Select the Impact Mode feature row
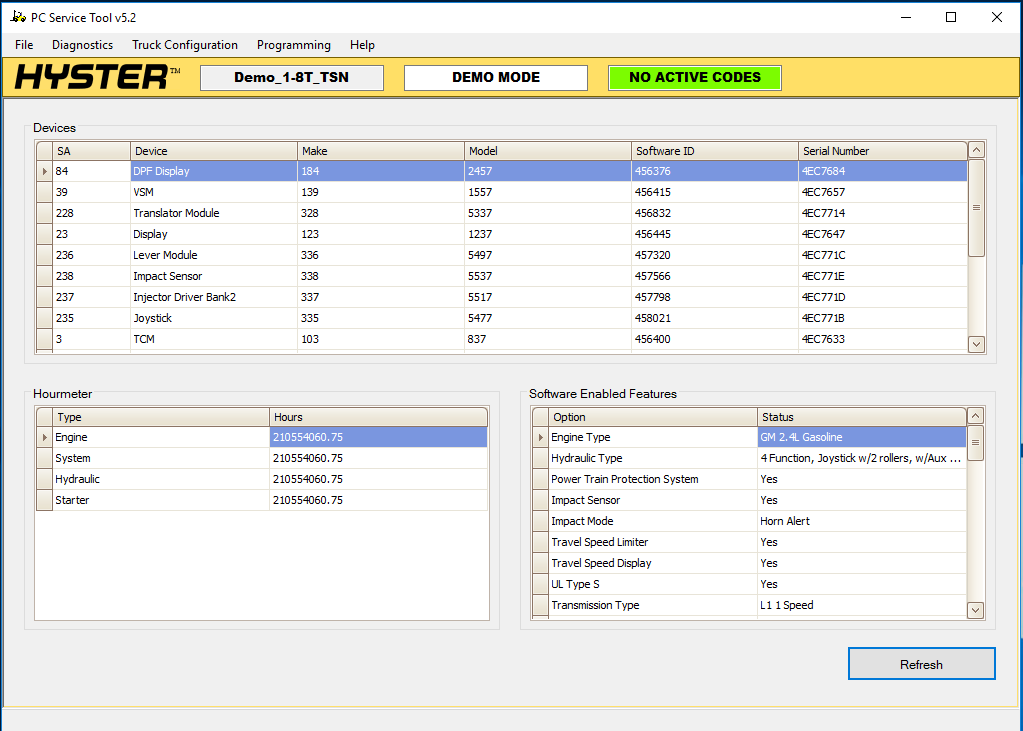1023x731 pixels. pos(650,520)
